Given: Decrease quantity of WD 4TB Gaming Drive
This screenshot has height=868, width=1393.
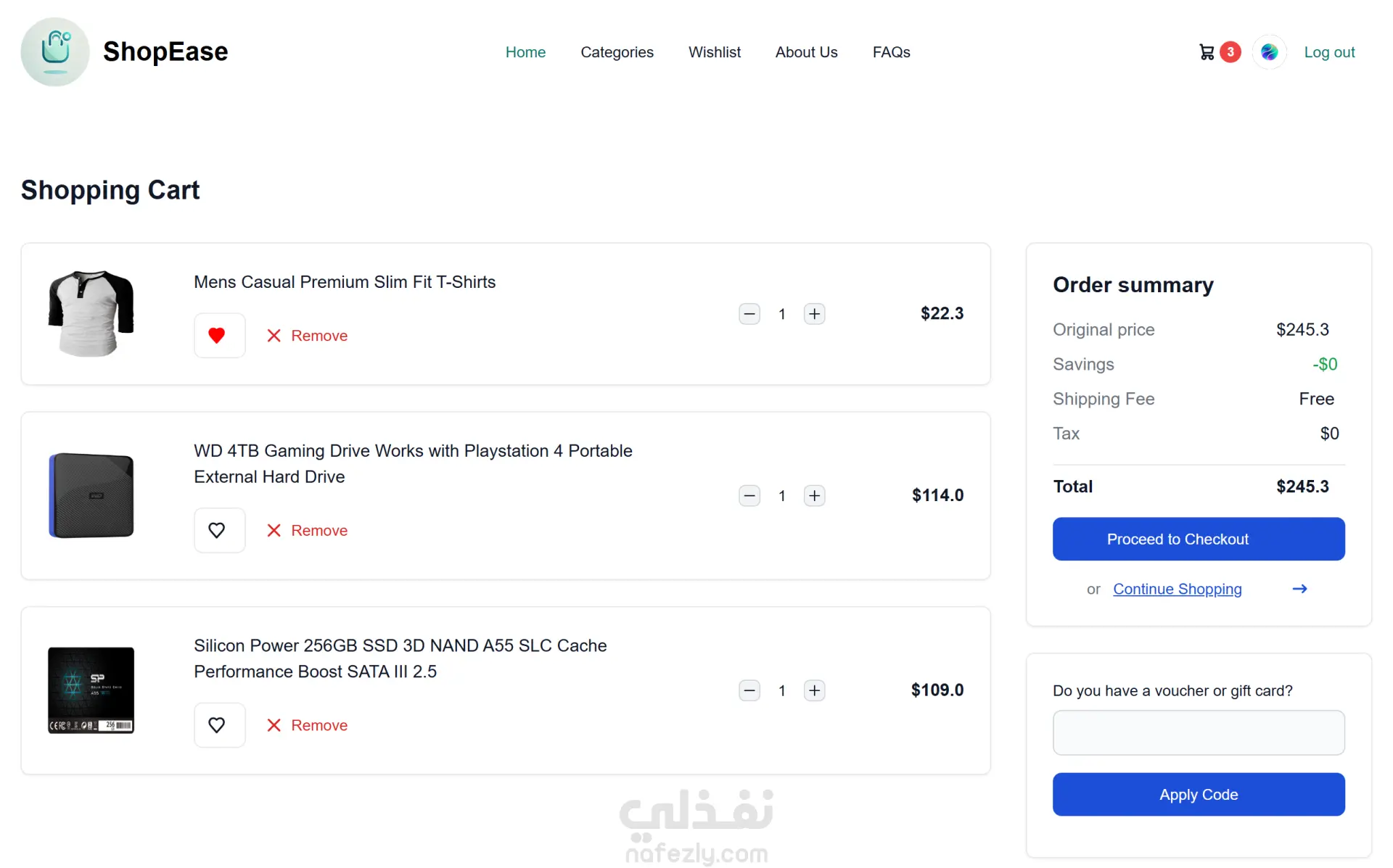Looking at the screenshot, I should coord(749,496).
